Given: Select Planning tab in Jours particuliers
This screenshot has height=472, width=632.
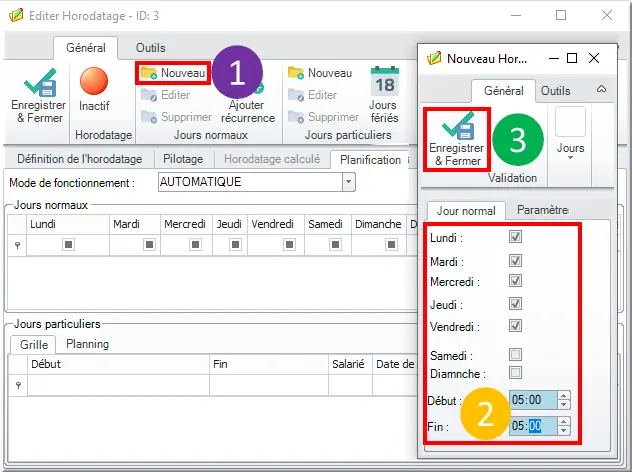Looking at the screenshot, I should 87,344.
